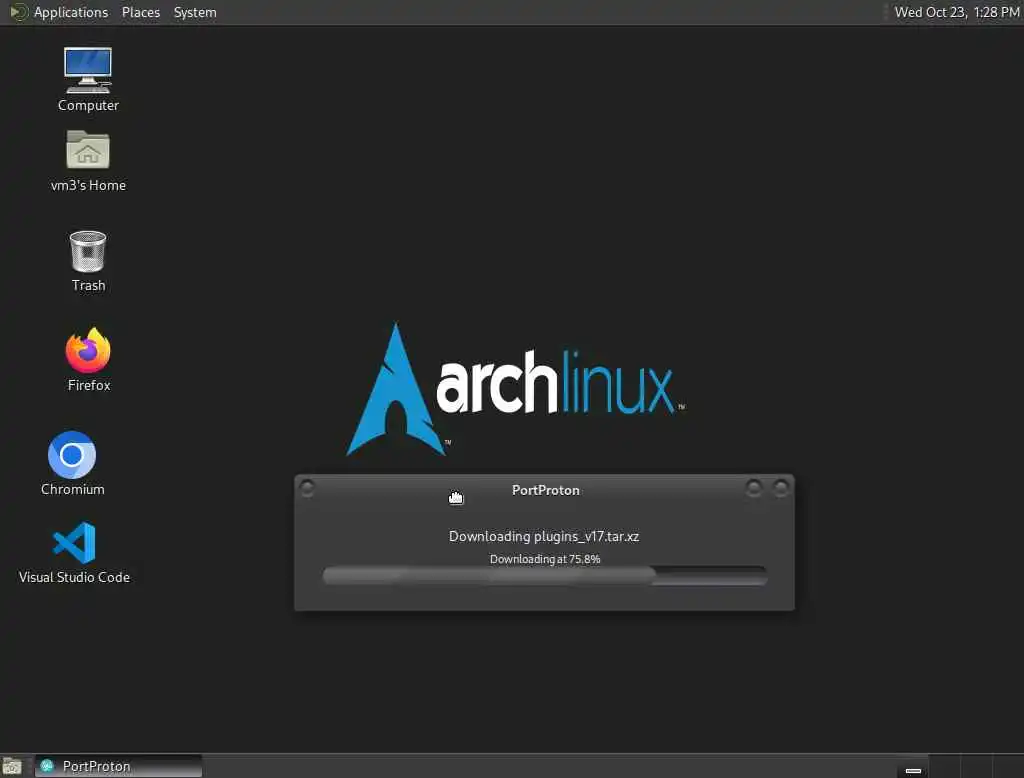1024x778 pixels.
Task: Open the Applications menu
Action: [71, 12]
